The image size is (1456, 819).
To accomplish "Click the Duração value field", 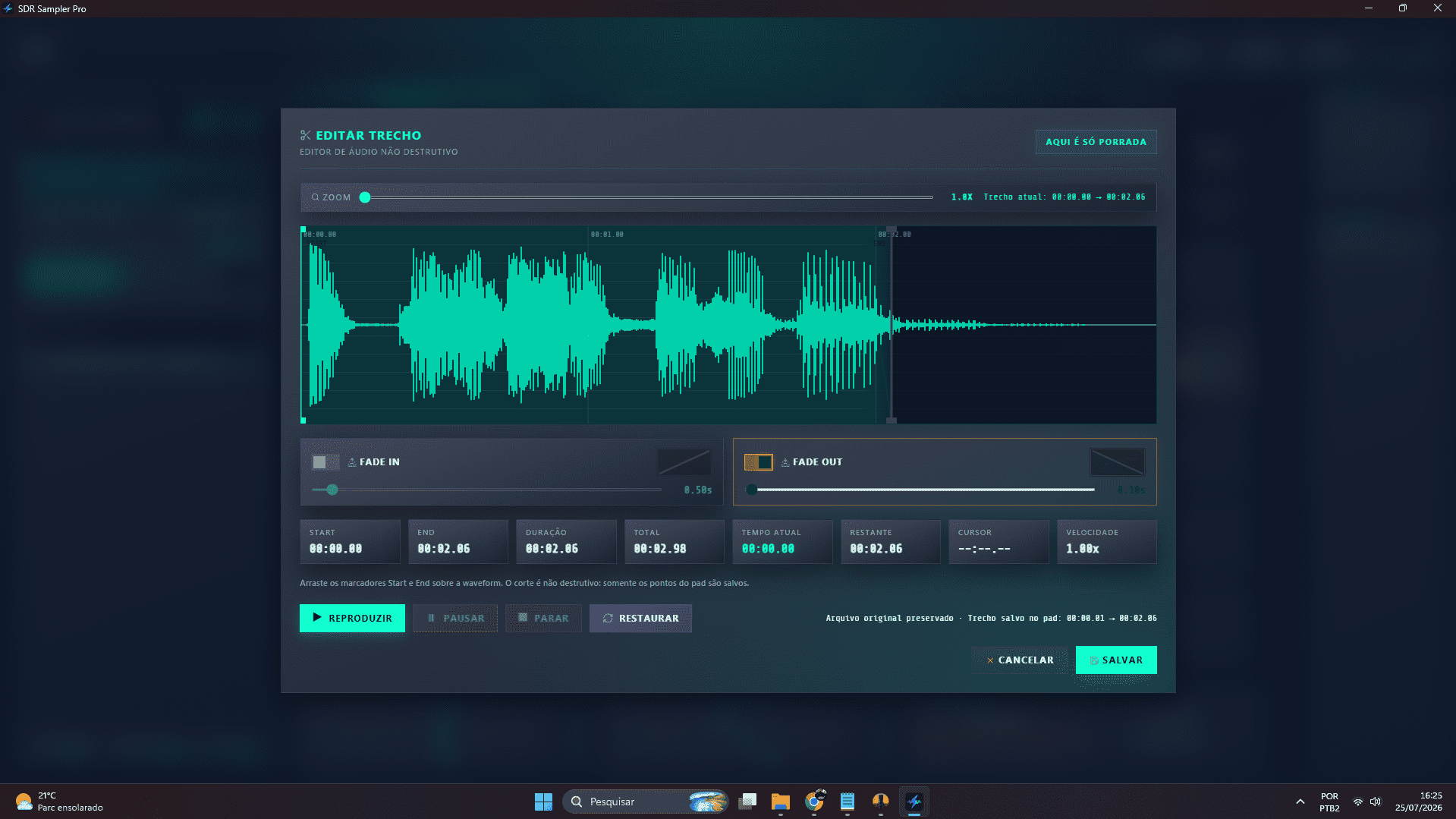I will pyautogui.click(x=566, y=542).
